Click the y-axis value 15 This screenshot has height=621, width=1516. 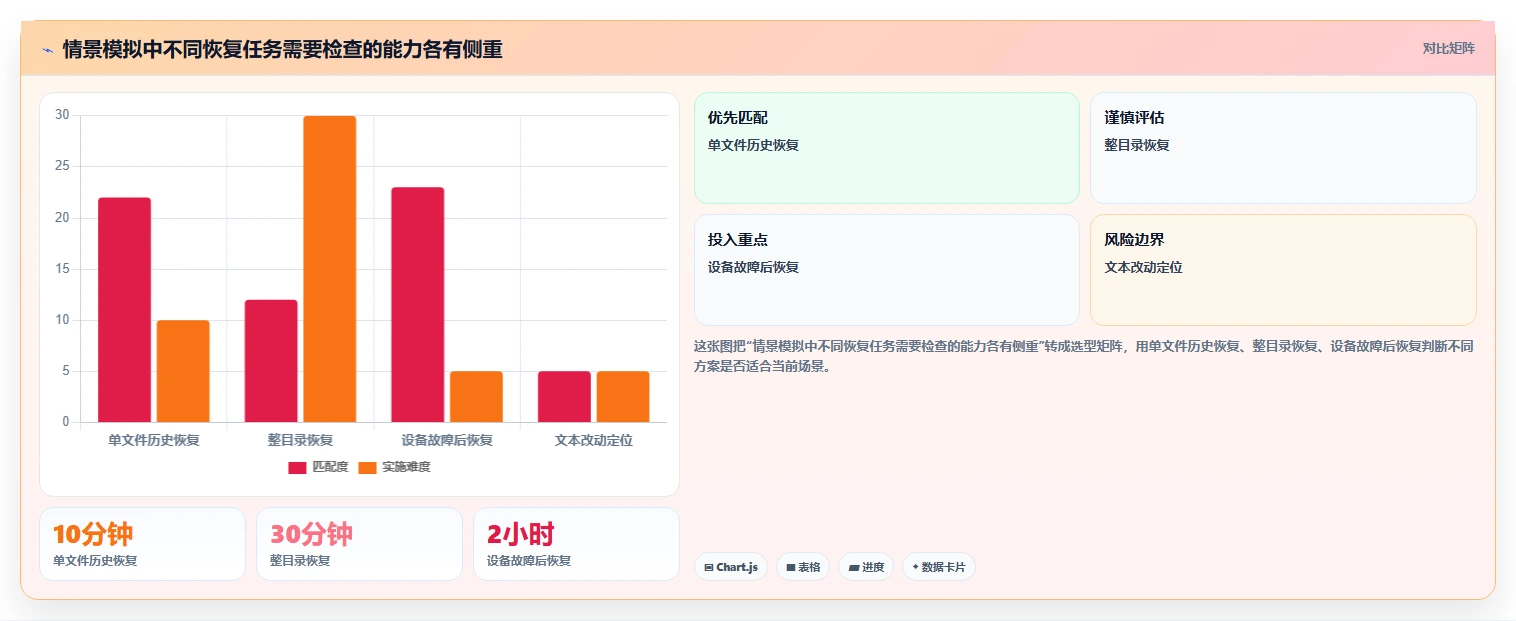[x=62, y=269]
